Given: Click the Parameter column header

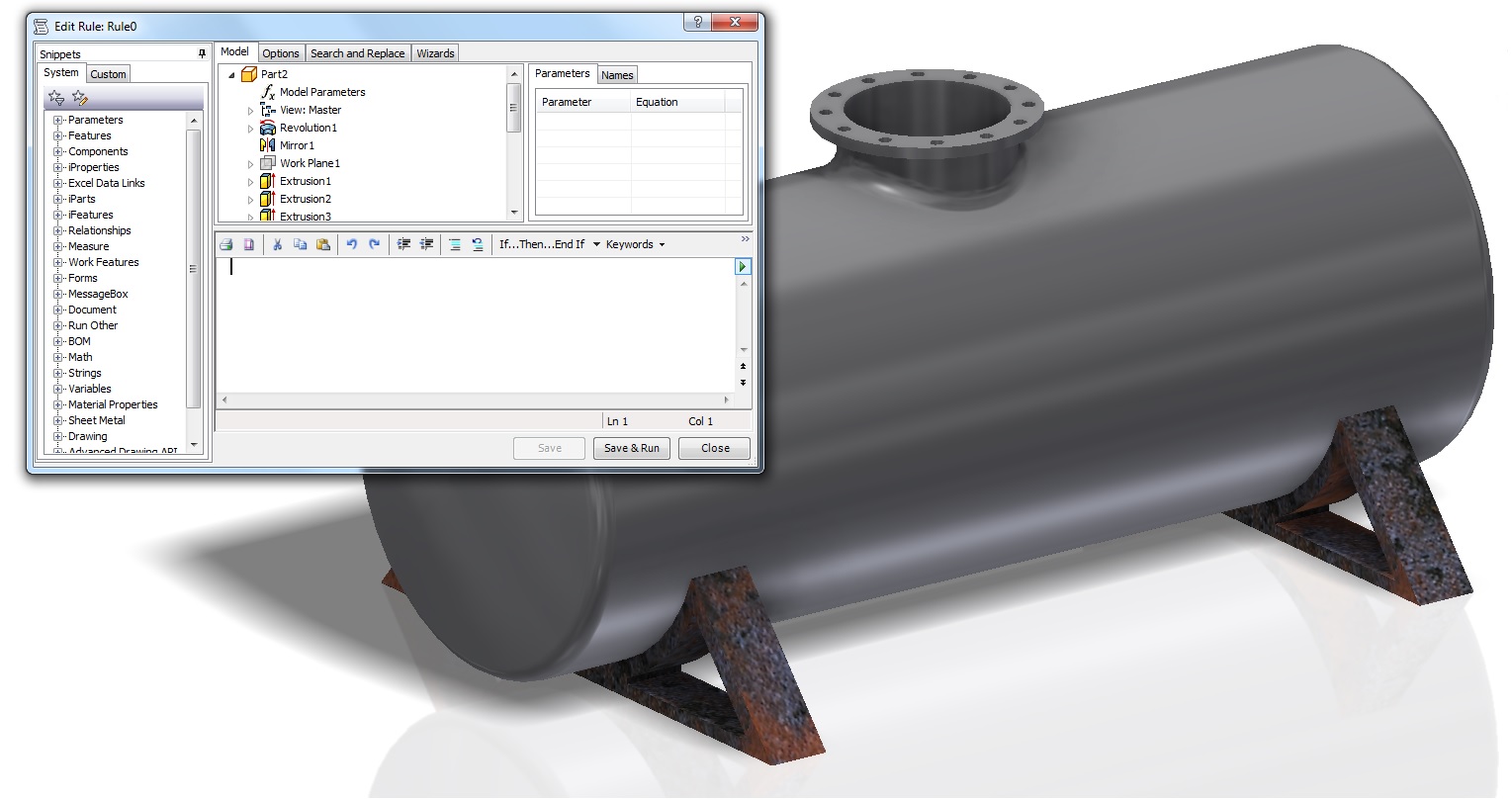Looking at the screenshot, I should pyautogui.click(x=583, y=102).
